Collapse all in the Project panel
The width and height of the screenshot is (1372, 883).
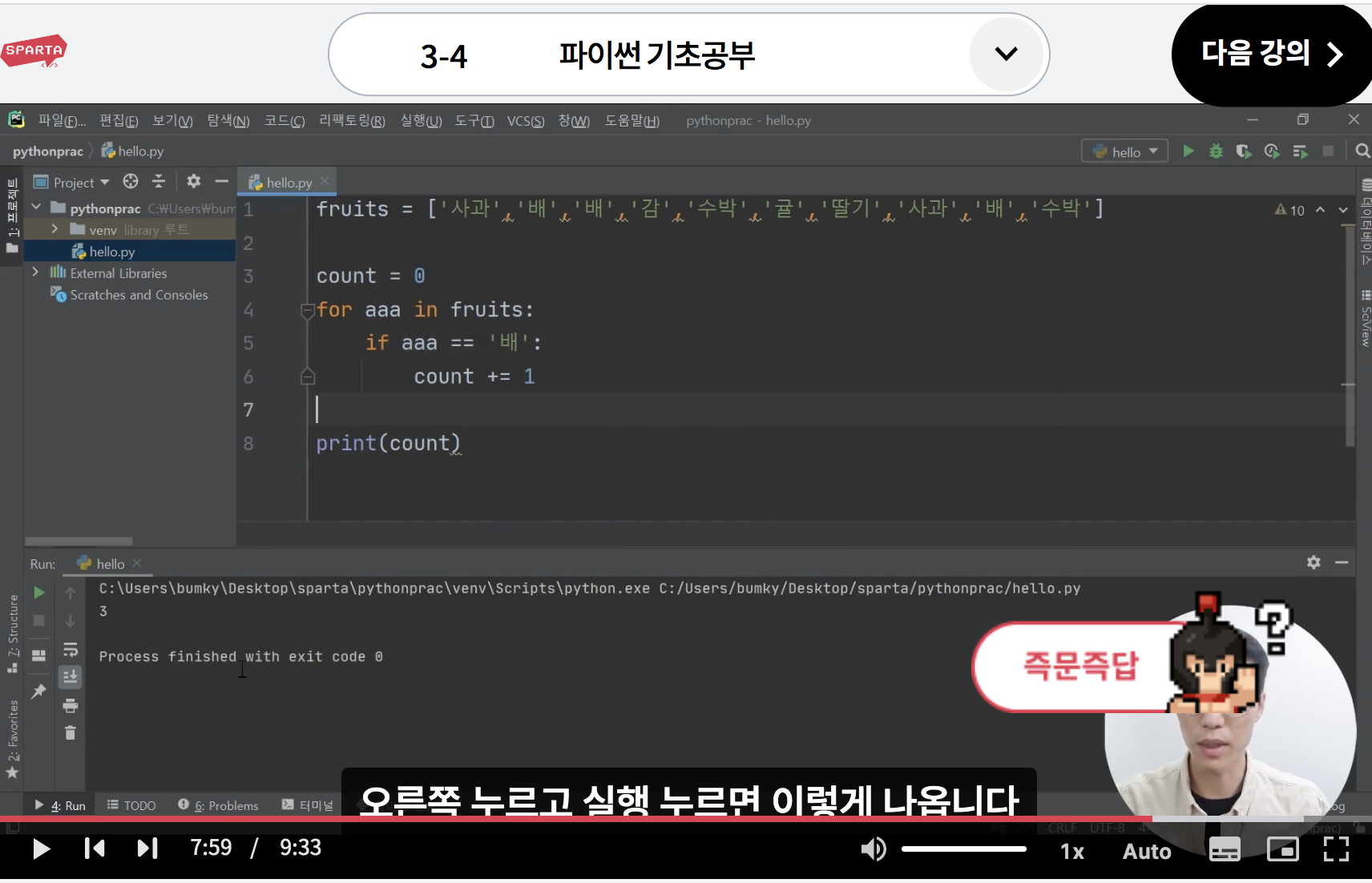(159, 181)
